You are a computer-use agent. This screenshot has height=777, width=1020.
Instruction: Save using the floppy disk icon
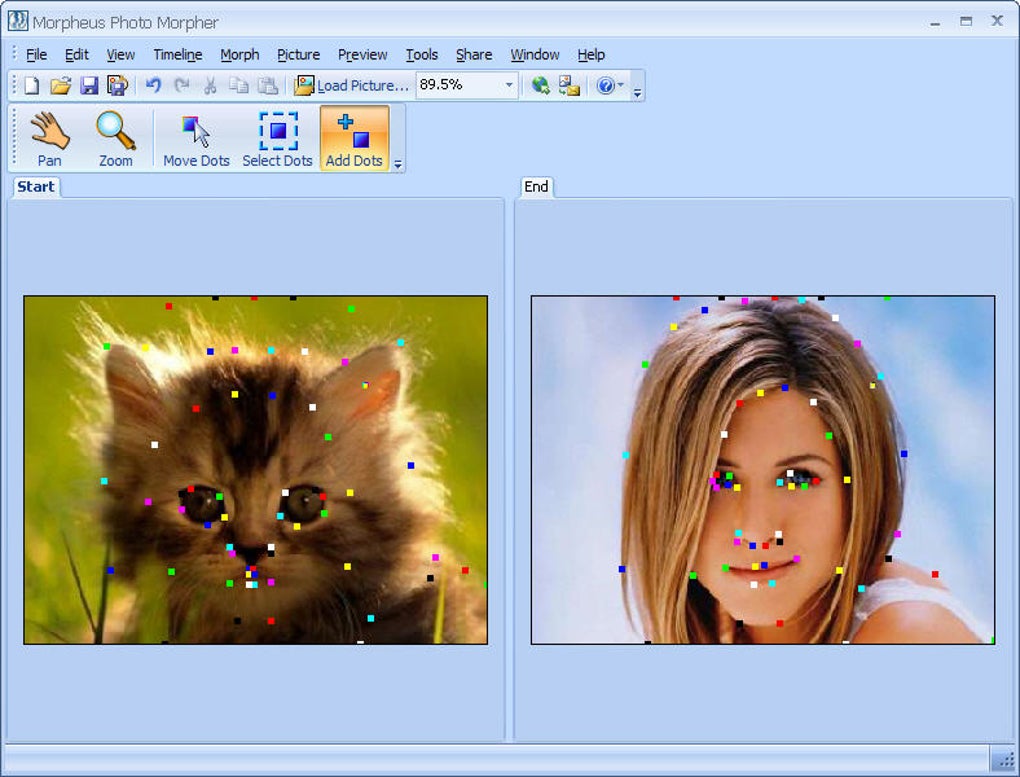coord(89,85)
